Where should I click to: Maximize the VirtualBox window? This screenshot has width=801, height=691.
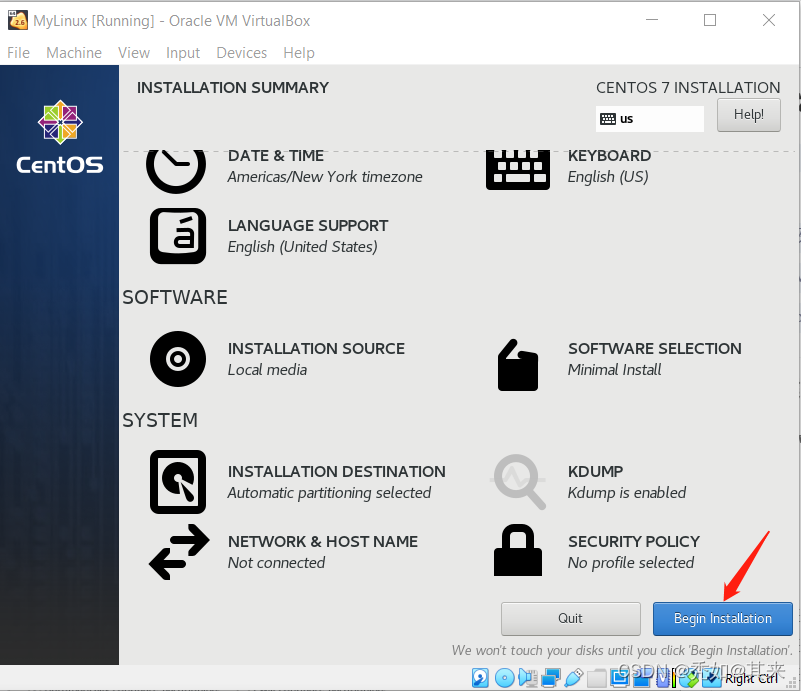click(x=710, y=20)
